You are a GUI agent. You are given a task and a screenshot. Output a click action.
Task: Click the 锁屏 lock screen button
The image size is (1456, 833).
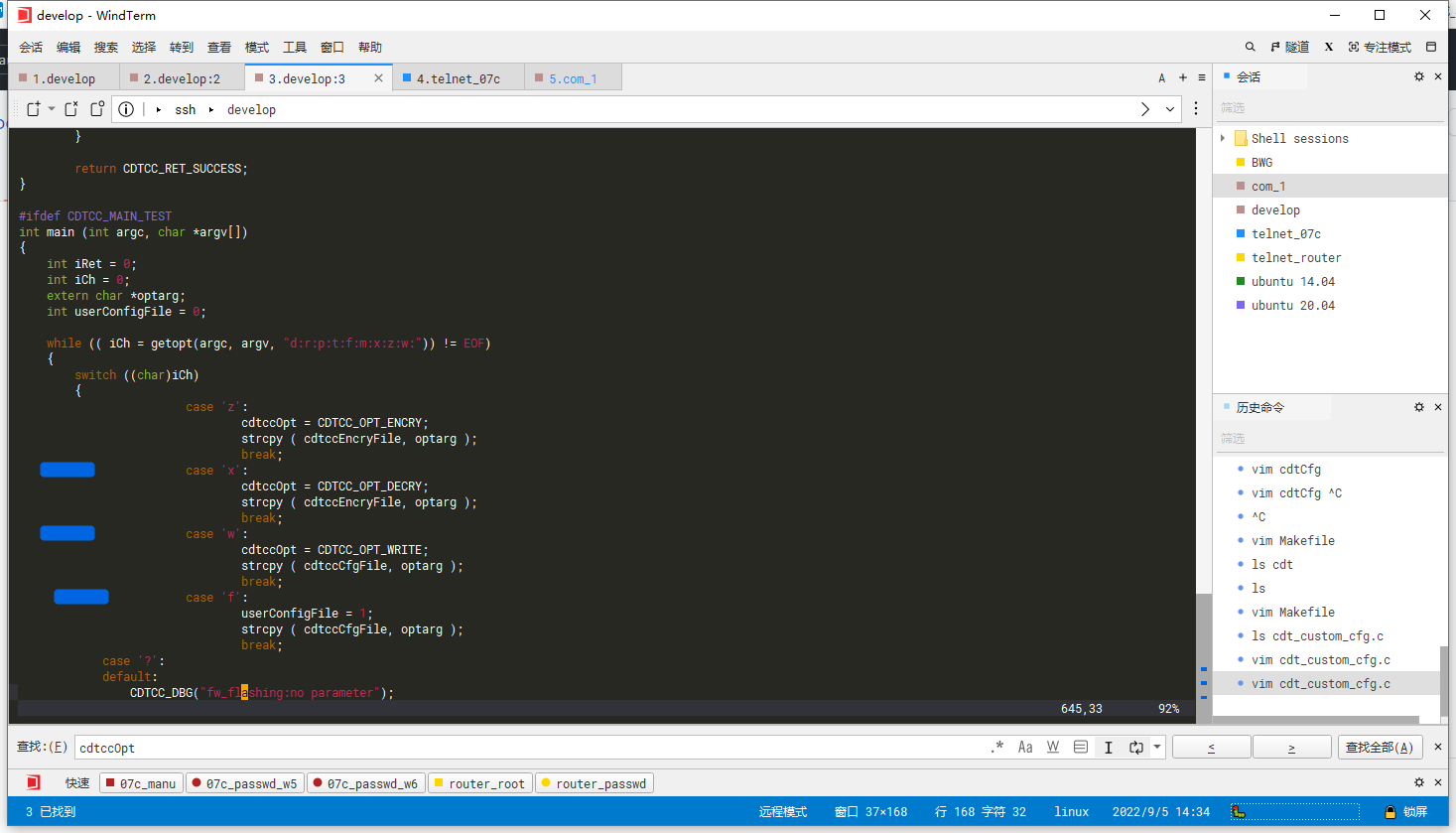(x=1406, y=811)
